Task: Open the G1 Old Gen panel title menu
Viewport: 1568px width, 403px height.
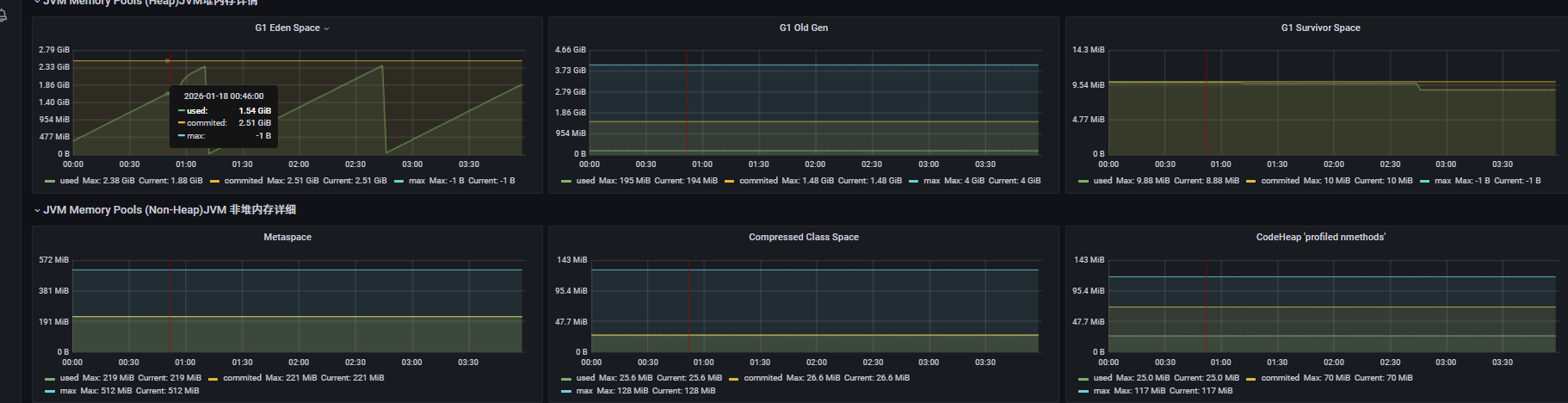Action: (804, 28)
